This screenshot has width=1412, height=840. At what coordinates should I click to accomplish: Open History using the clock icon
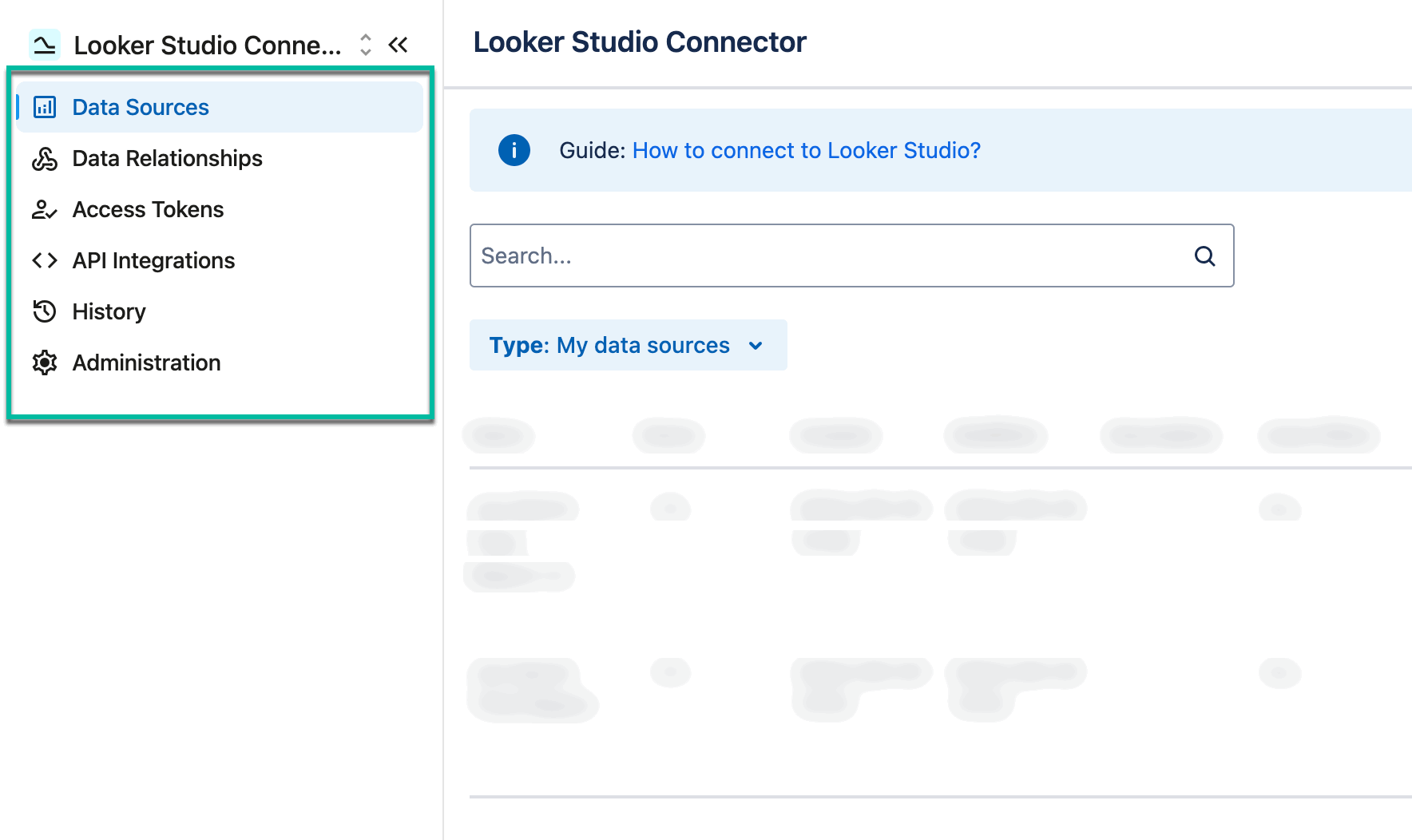(x=45, y=311)
